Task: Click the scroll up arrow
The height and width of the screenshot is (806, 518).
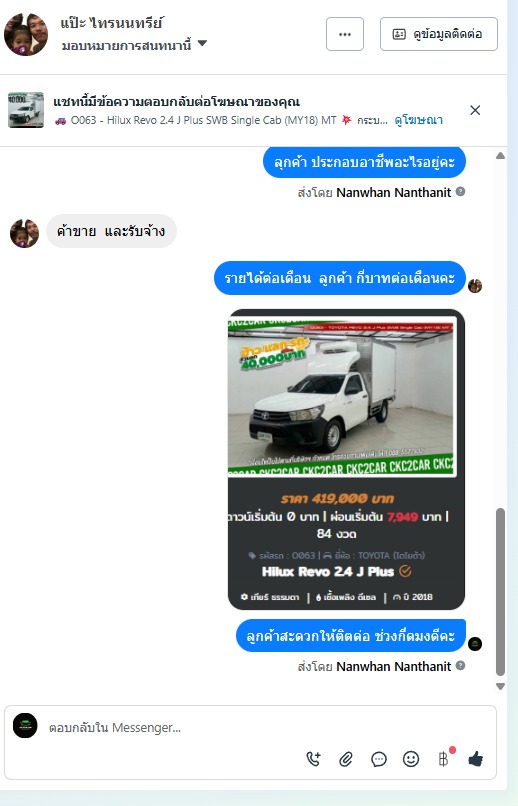Action: [x=501, y=156]
